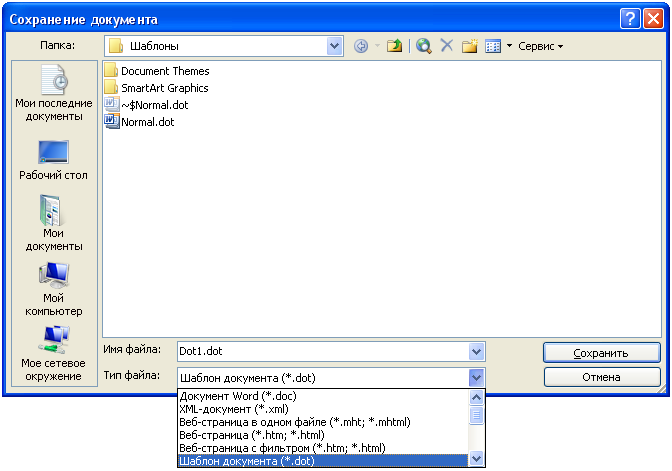
Task: Go to Рабочий стол location
Action: point(53,160)
